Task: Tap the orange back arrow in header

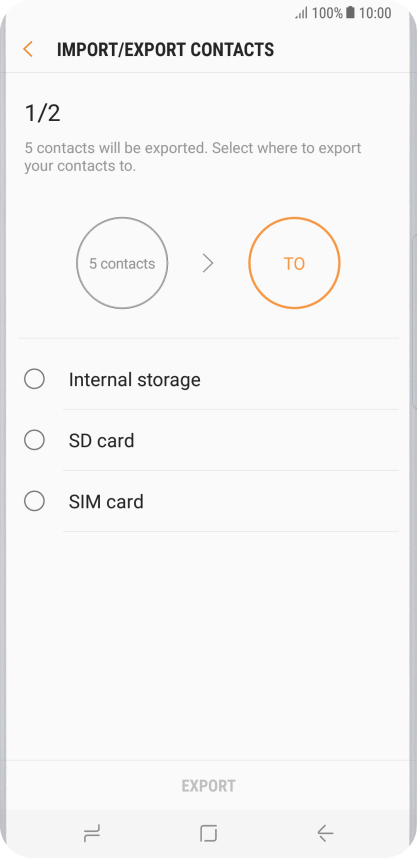Action: pos(28,49)
